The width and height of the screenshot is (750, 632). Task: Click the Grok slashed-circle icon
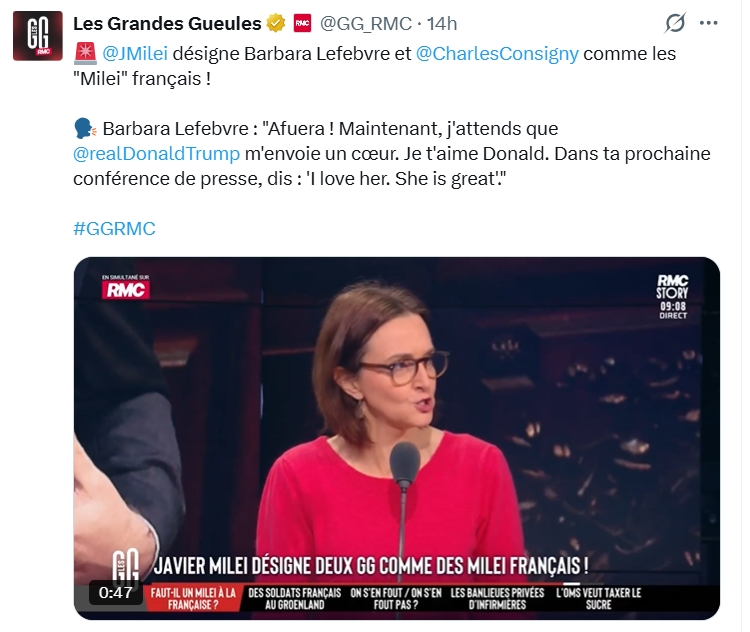(x=675, y=22)
